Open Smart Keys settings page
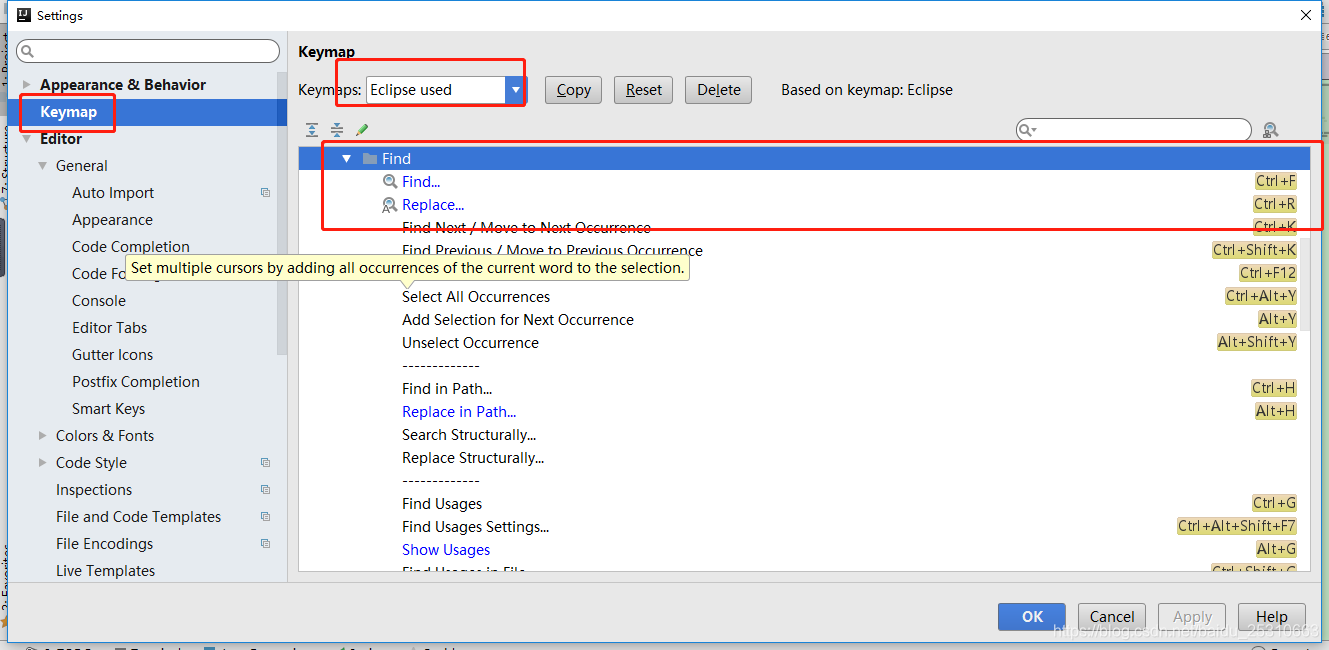Viewport: 1329px width, 650px height. [x=108, y=409]
